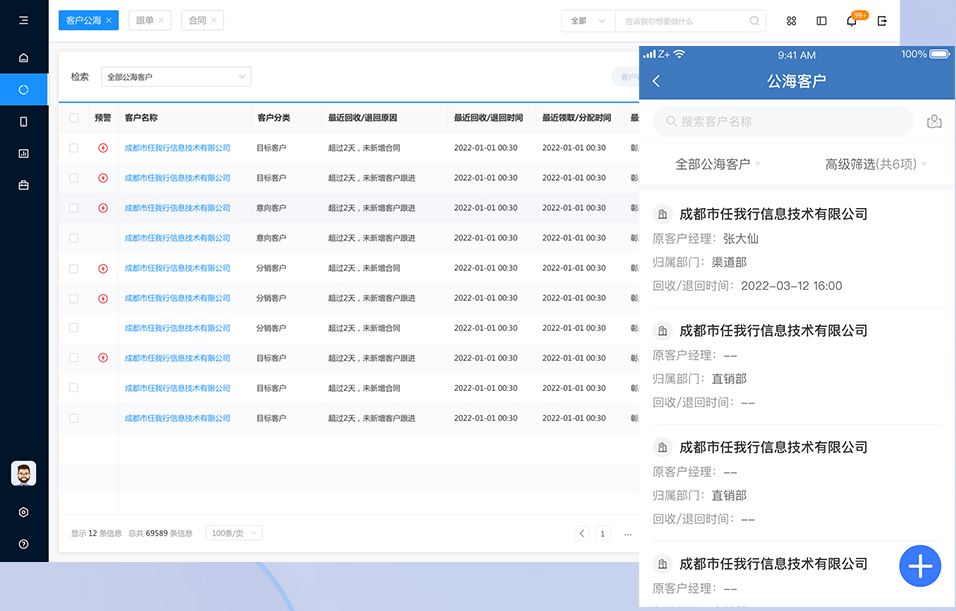Select the mobile device icon in left sidebar

[23, 121]
